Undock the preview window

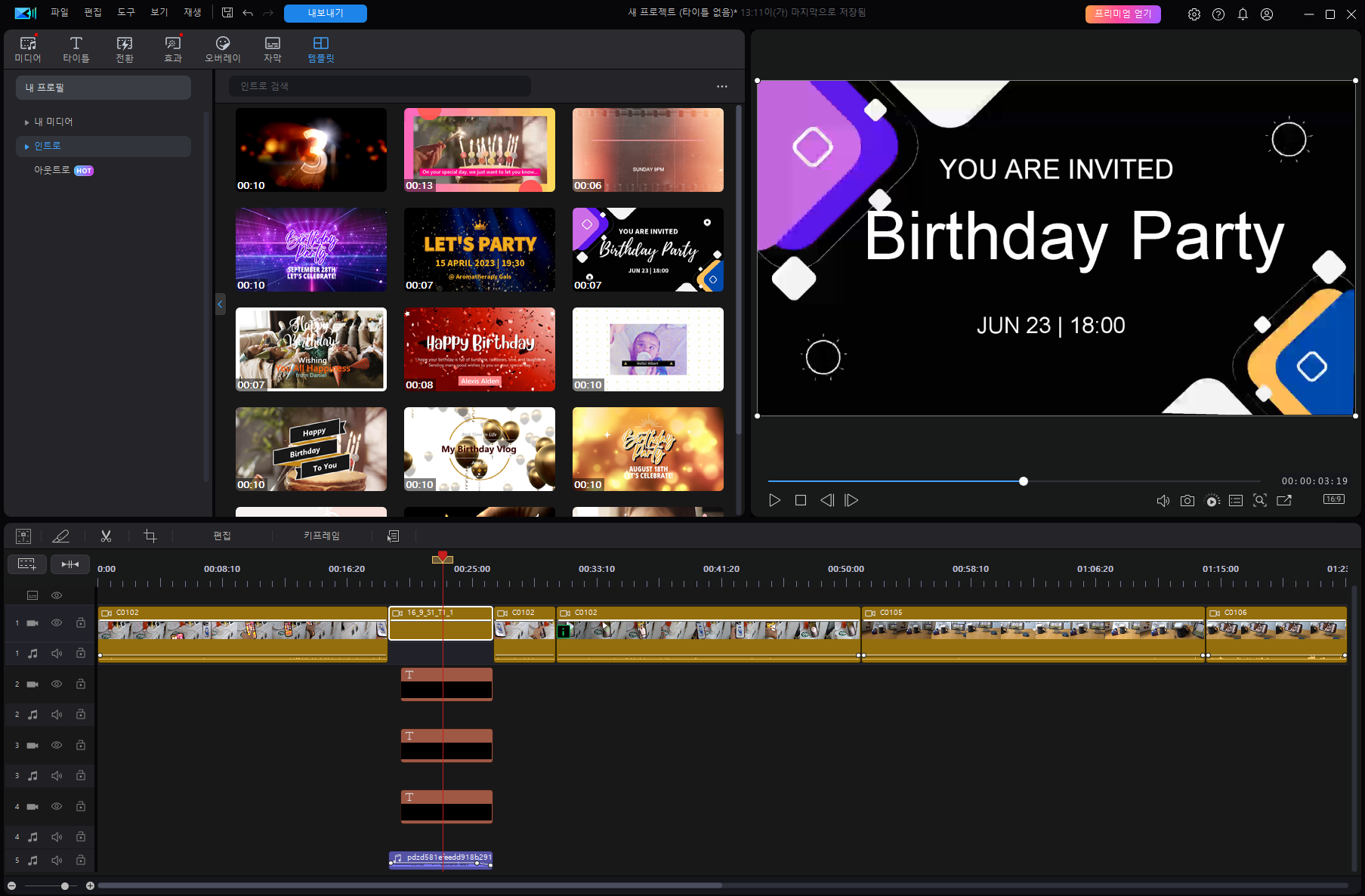click(x=1284, y=500)
